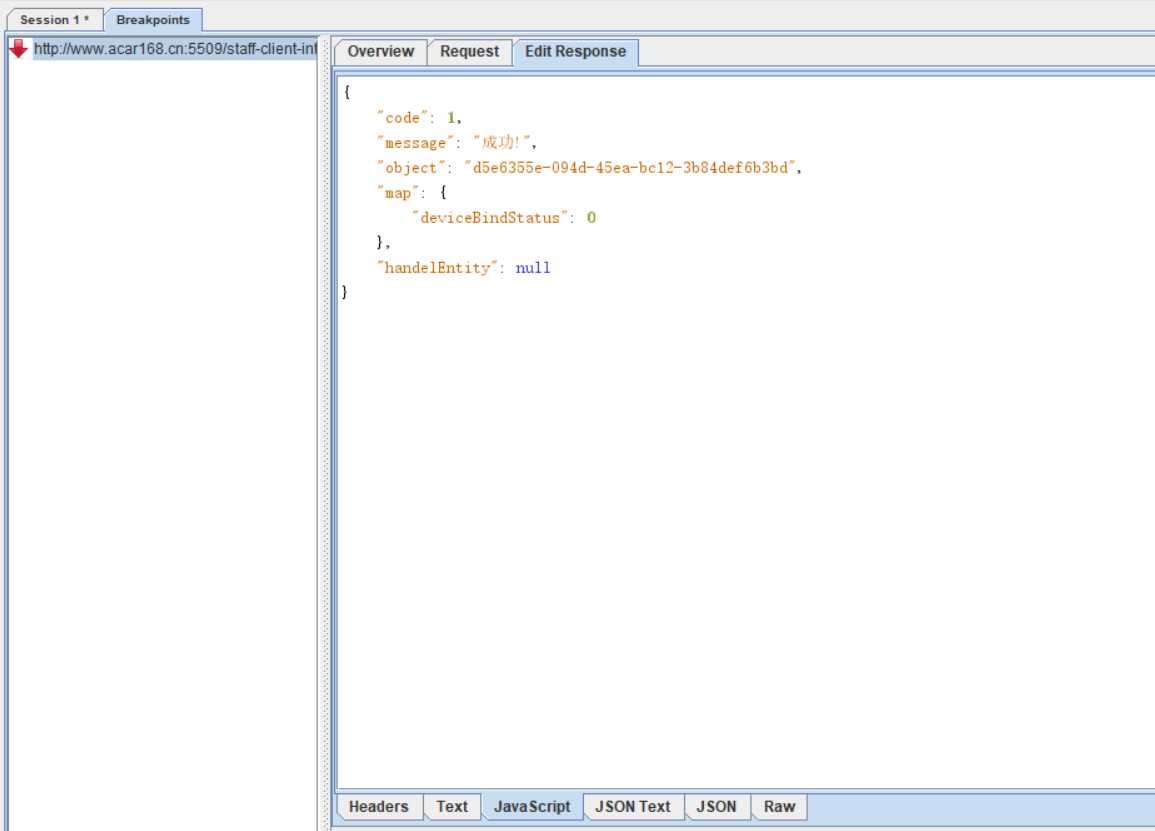This screenshot has height=831, width=1155.
Task: Click the "map" key text
Action: [x=398, y=193]
